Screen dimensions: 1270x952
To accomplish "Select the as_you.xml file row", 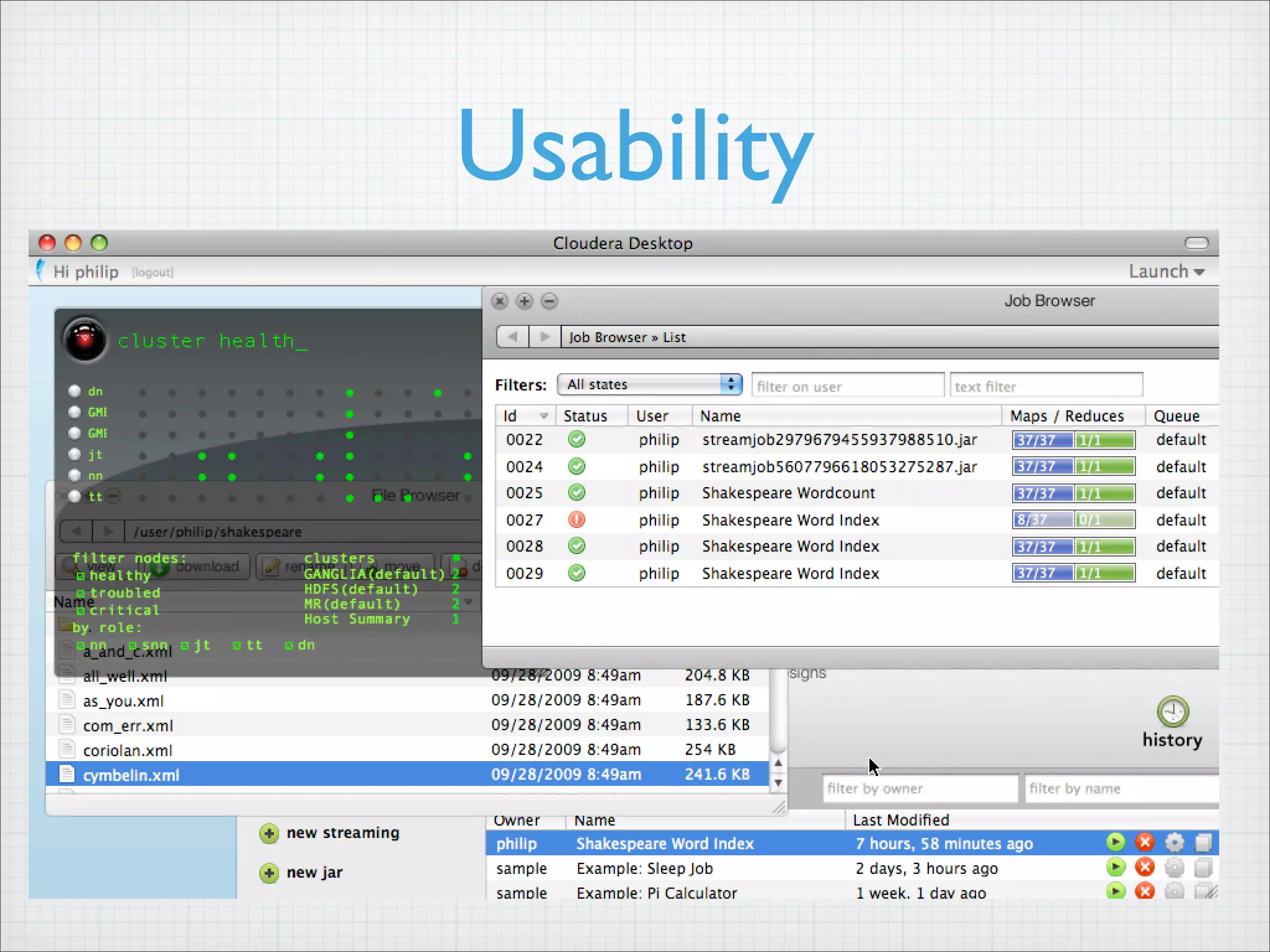I will (x=407, y=700).
